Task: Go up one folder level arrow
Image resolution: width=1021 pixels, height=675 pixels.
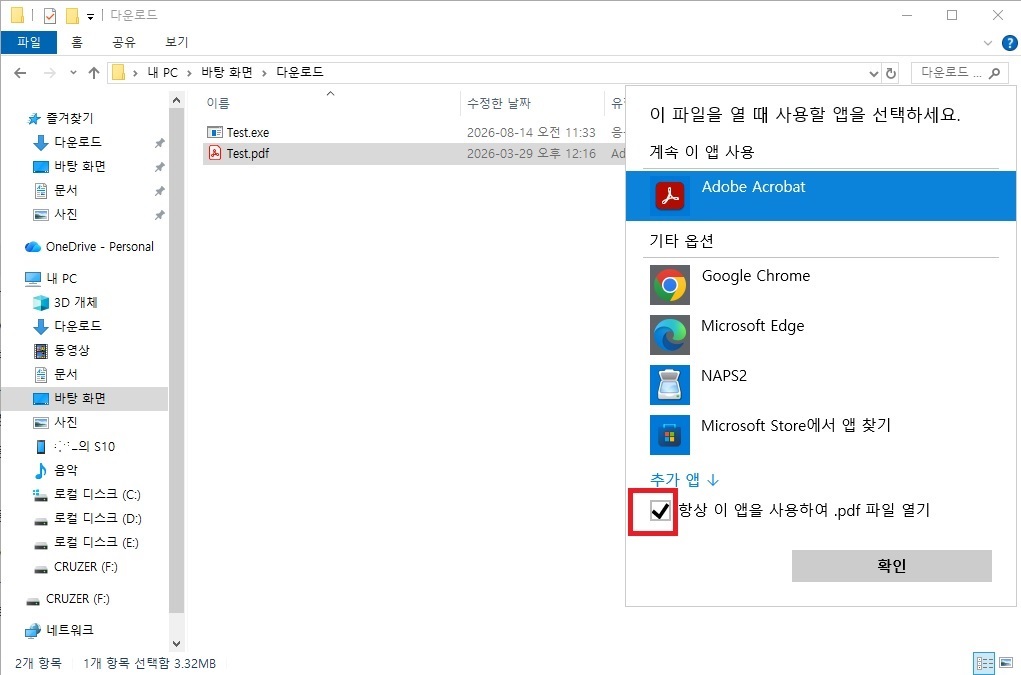Action: coord(94,73)
